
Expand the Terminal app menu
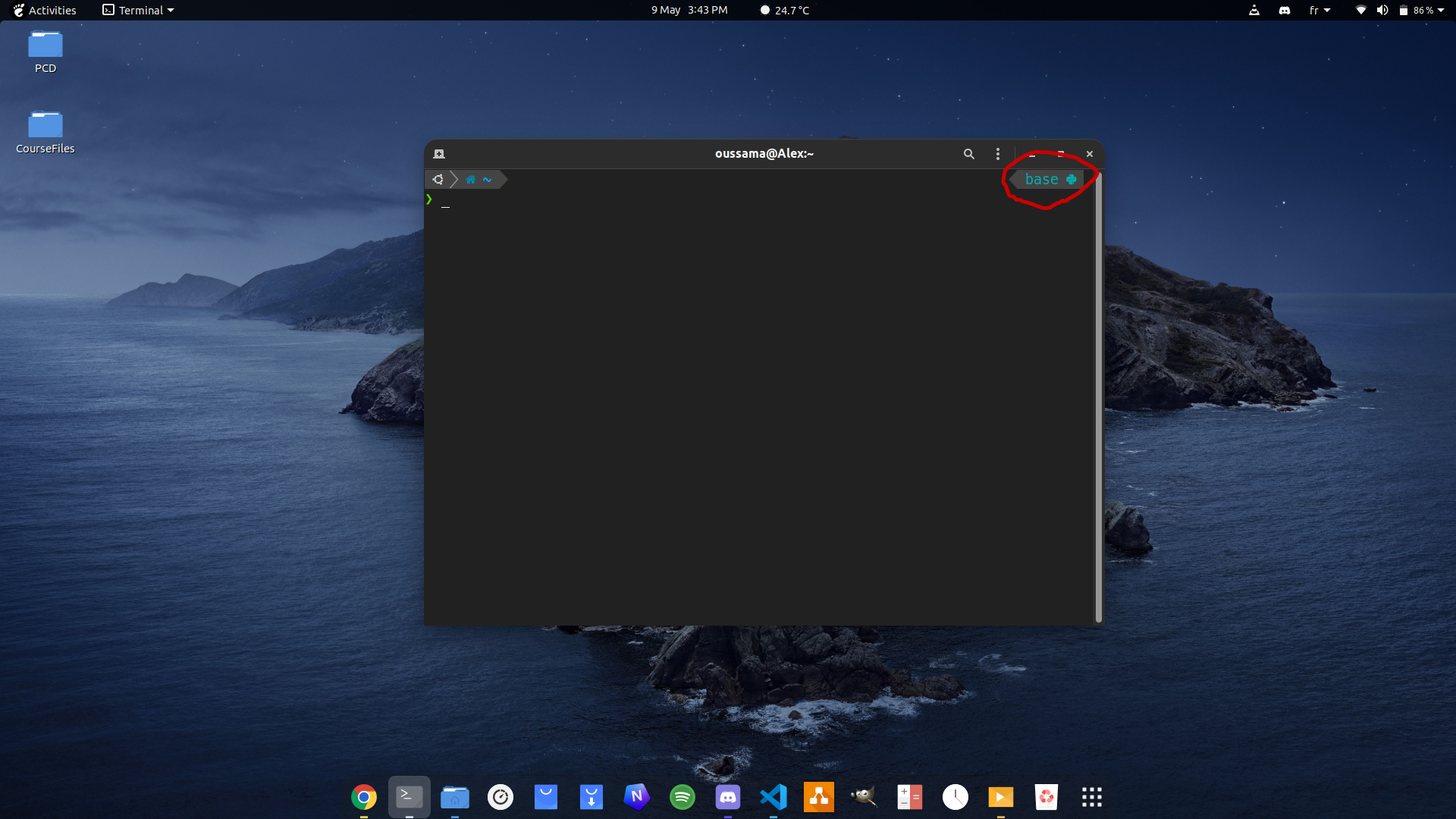(x=138, y=10)
